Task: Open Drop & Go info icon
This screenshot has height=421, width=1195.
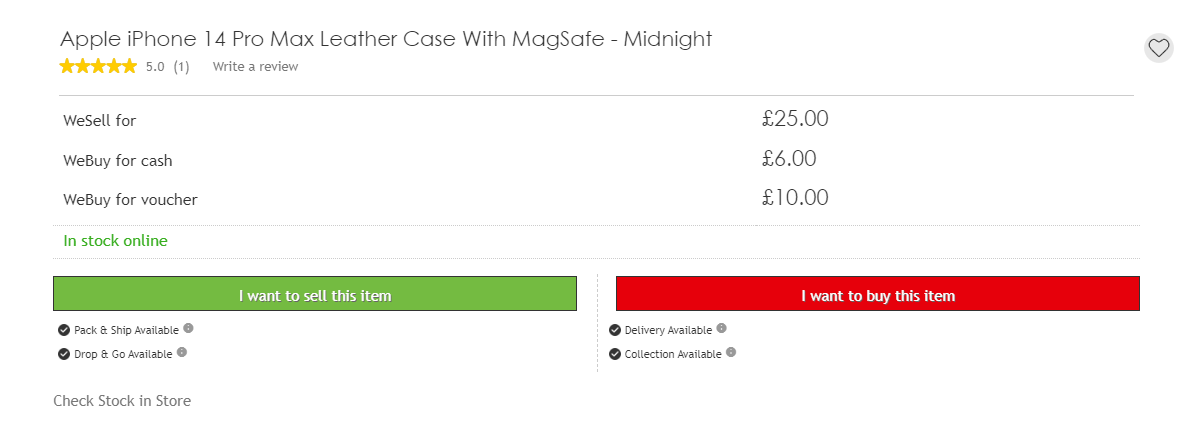Action: [181, 352]
